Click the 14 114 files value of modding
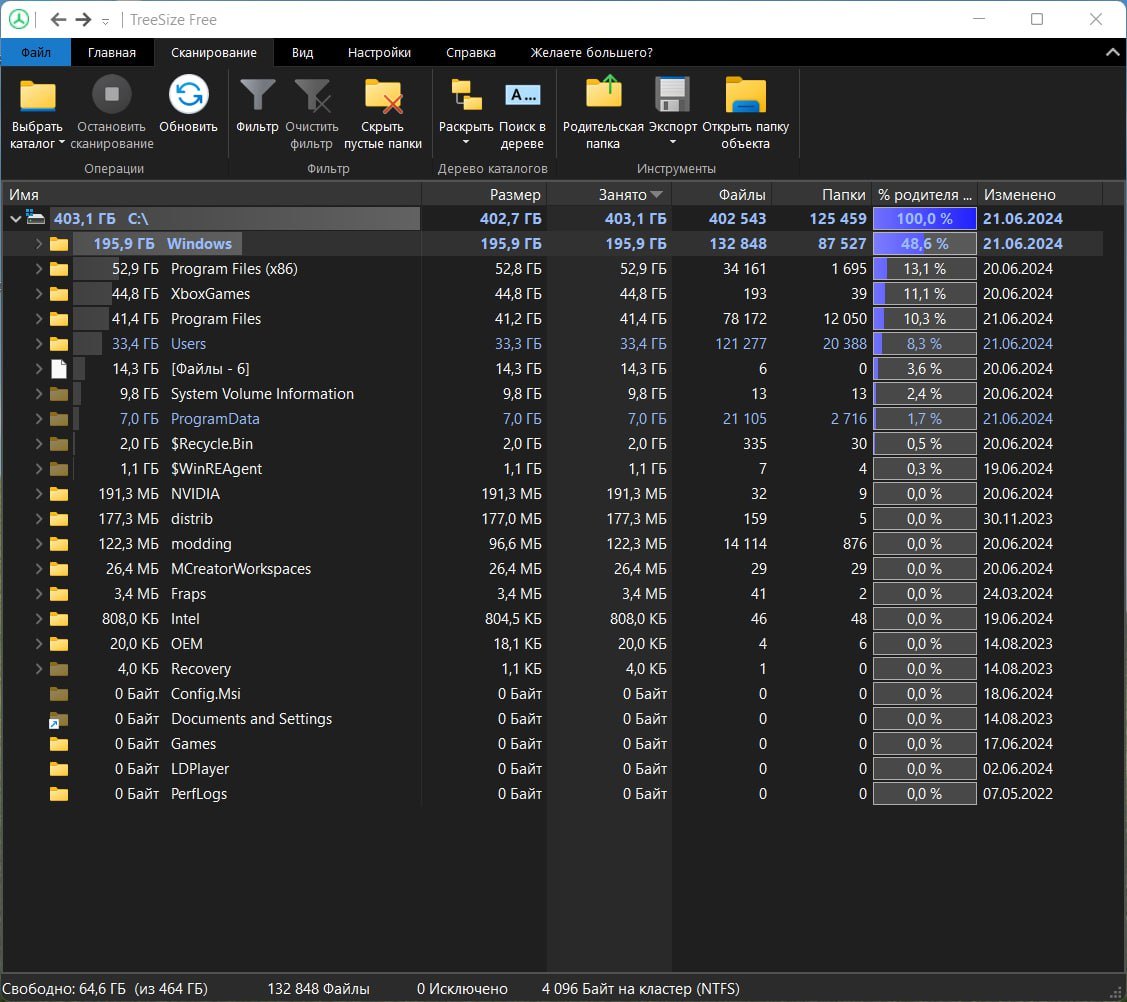Image resolution: width=1127 pixels, height=1002 pixels. tap(745, 544)
